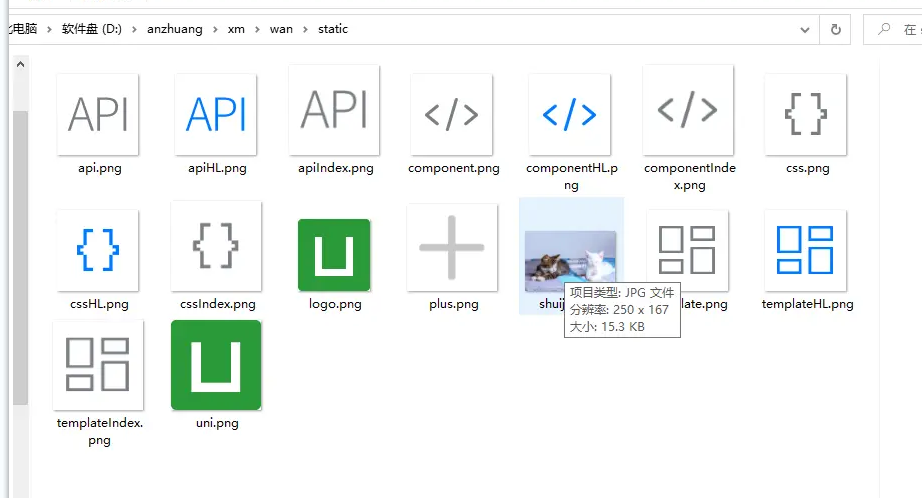The width and height of the screenshot is (922, 498).
Task: Click the cssIndex.png file icon
Action: (216, 246)
